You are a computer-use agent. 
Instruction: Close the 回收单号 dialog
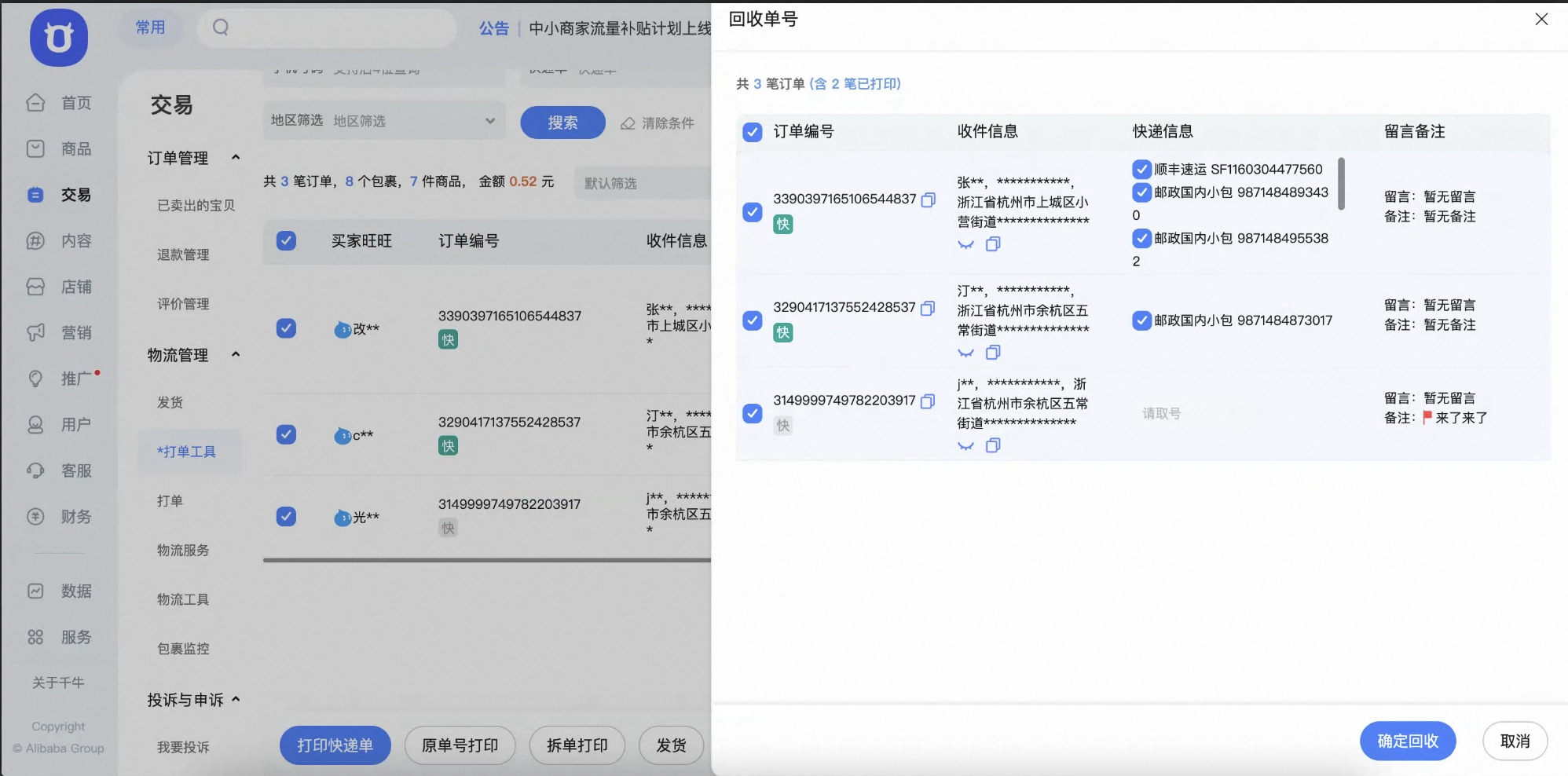pyautogui.click(x=1541, y=19)
